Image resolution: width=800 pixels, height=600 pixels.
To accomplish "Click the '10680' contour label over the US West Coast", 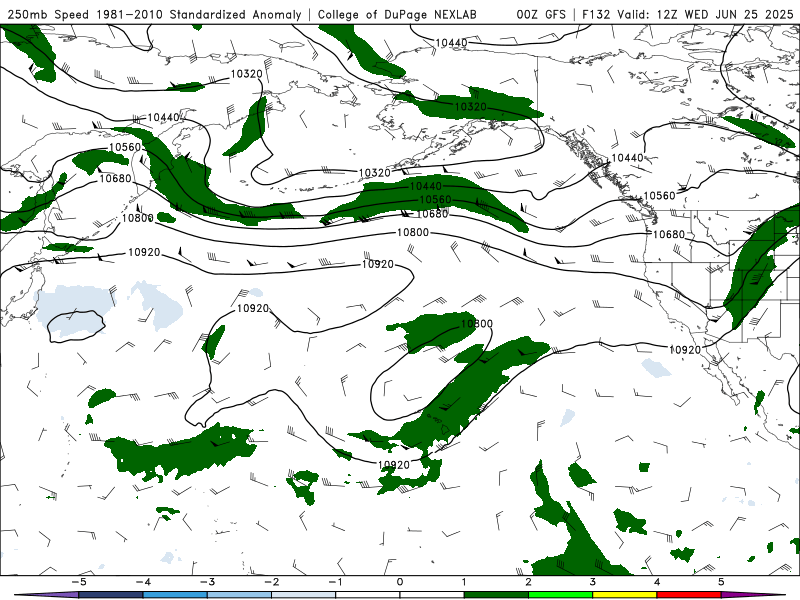I will tap(669, 234).
